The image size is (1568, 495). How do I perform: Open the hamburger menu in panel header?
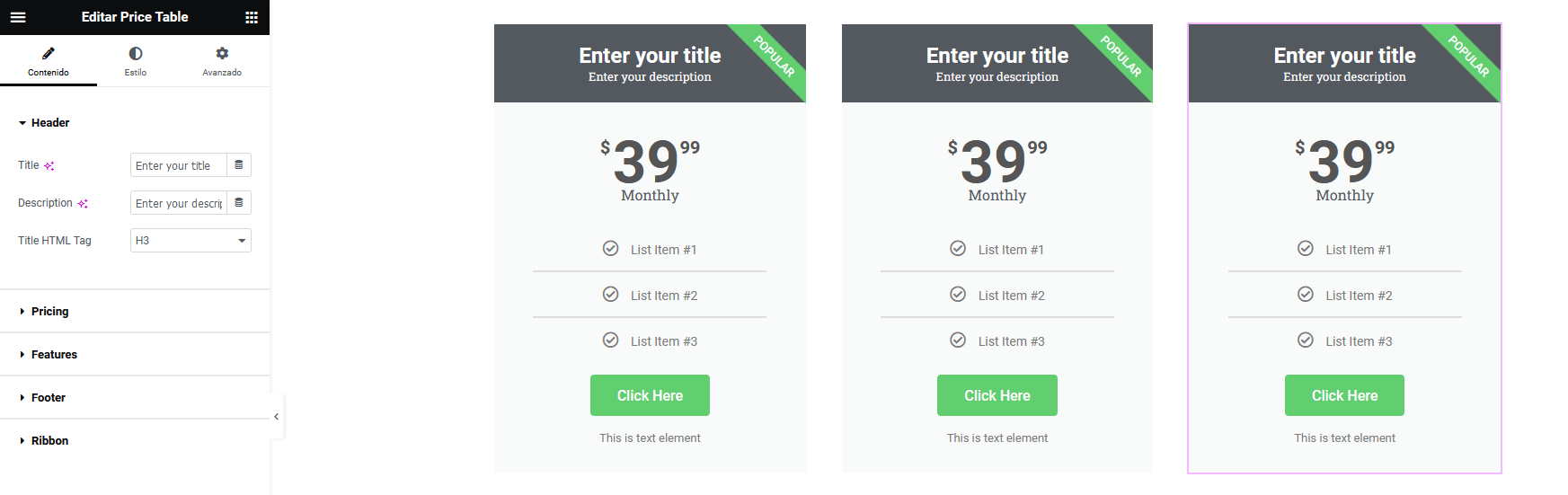pyautogui.click(x=18, y=17)
